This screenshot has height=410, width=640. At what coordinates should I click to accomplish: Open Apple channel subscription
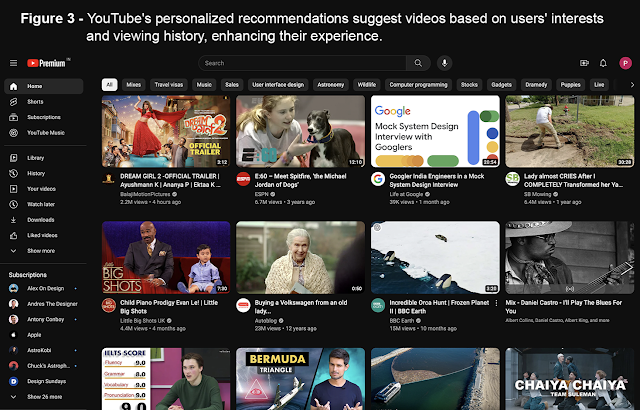coord(44,335)
